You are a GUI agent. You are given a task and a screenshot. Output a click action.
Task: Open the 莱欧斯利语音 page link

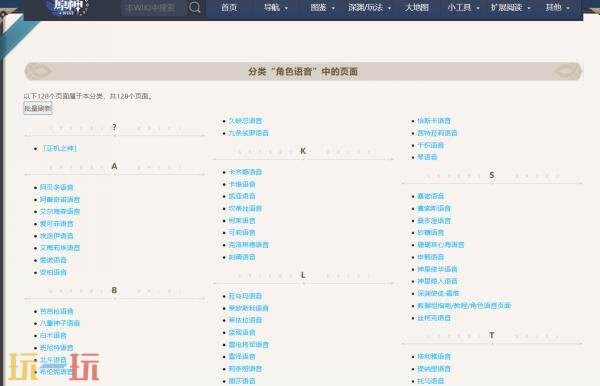[x=248, y=308]
